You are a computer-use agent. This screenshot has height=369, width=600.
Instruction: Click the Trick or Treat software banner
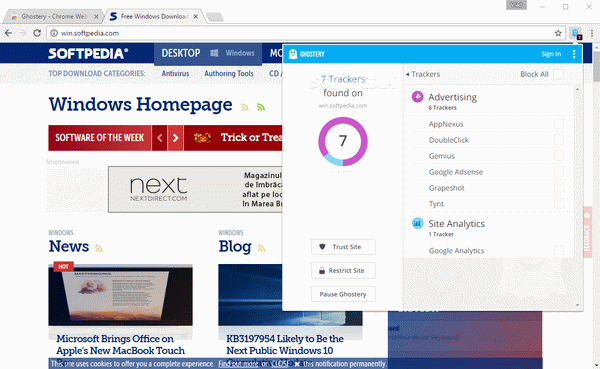pyautogui.click(x=233, y=138)
